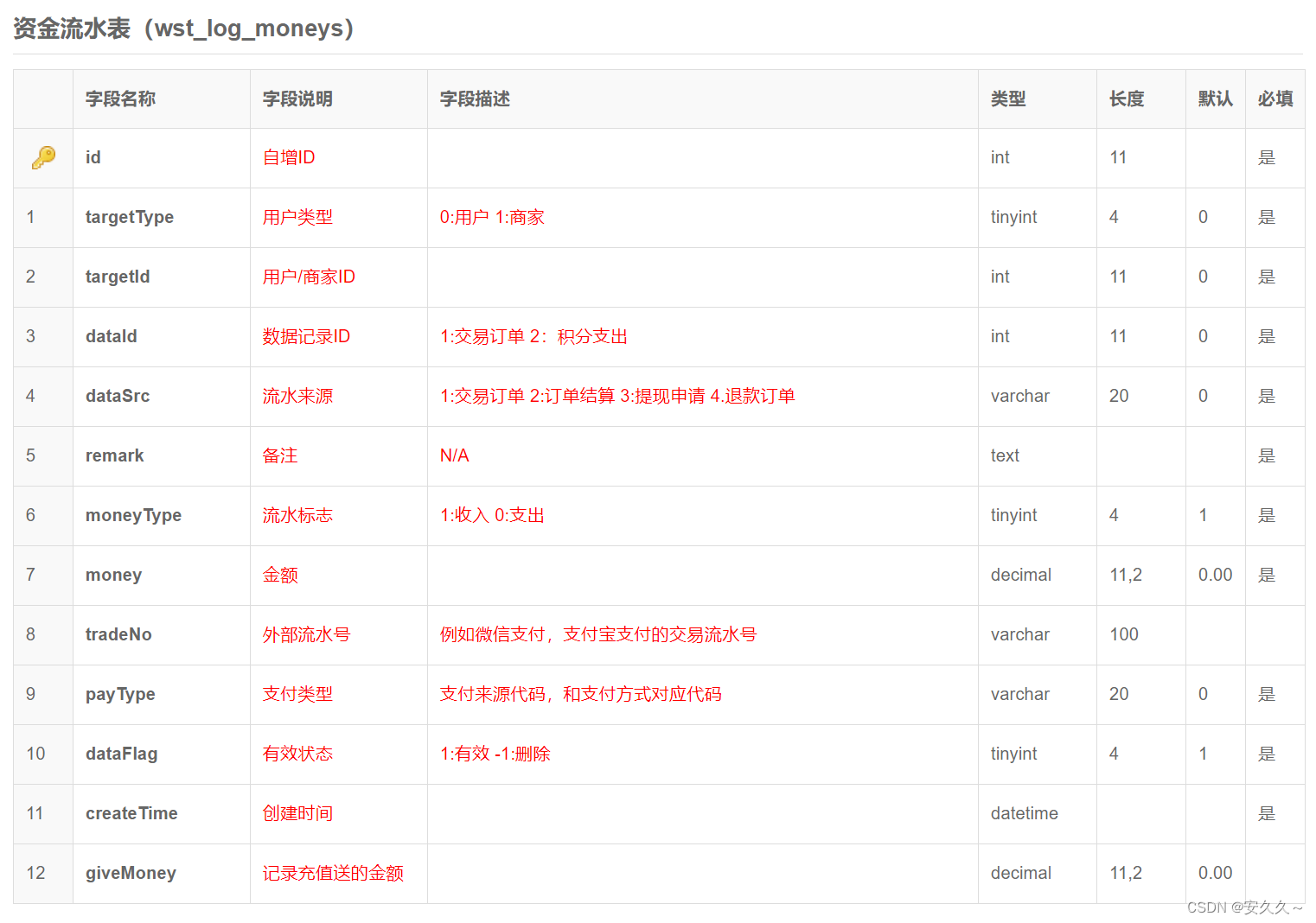Click the text 1:交易订单 2：积分支出
This screenshot has height=923, width=1316.
533,336
